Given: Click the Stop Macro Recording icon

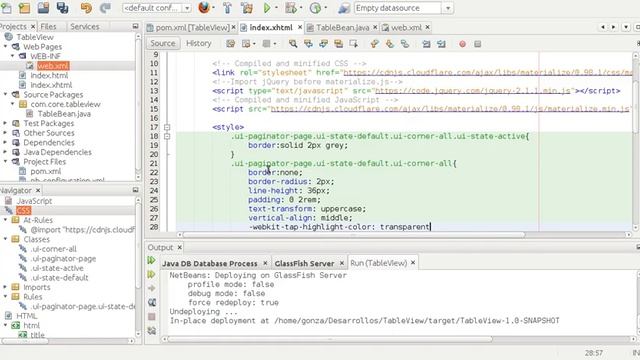Looking at the screenshot, I should pyautogui.click(x=478, y=44).
